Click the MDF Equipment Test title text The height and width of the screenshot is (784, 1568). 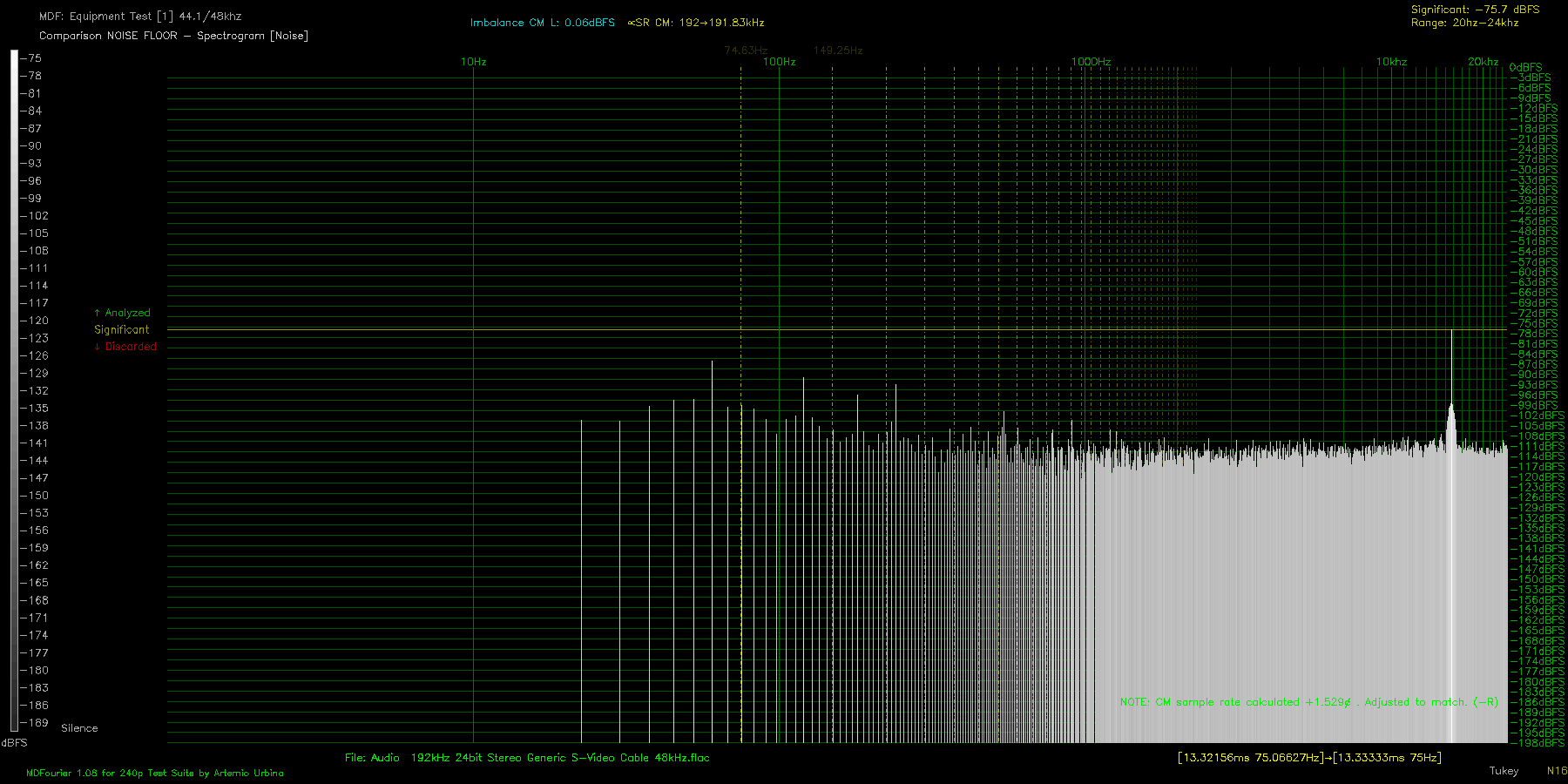coord(140,17)
